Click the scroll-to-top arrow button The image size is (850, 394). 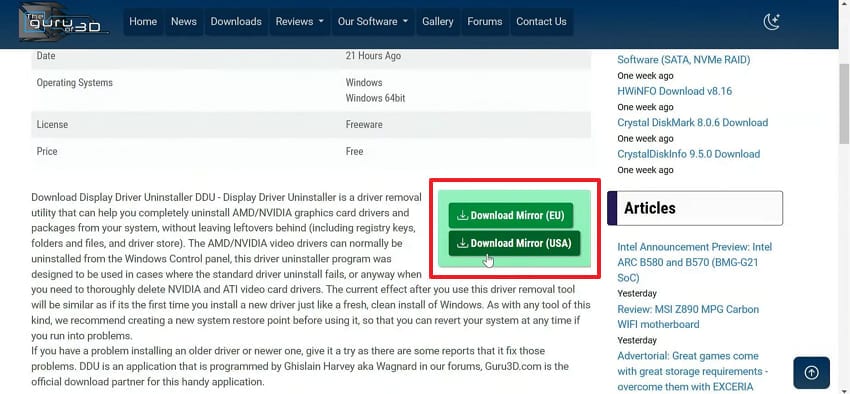point(812,373)
